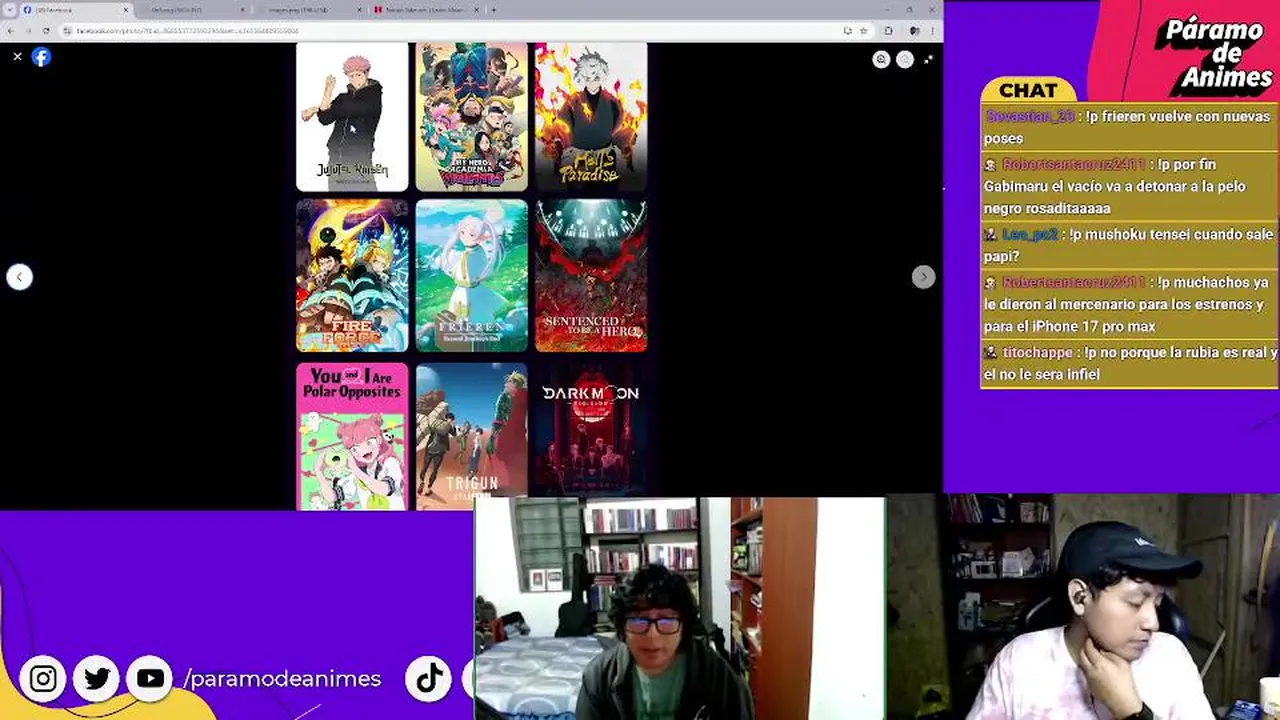The image size is (1280, 720).
Task: Click the Twitter bird icon
Action: (97, 679)
